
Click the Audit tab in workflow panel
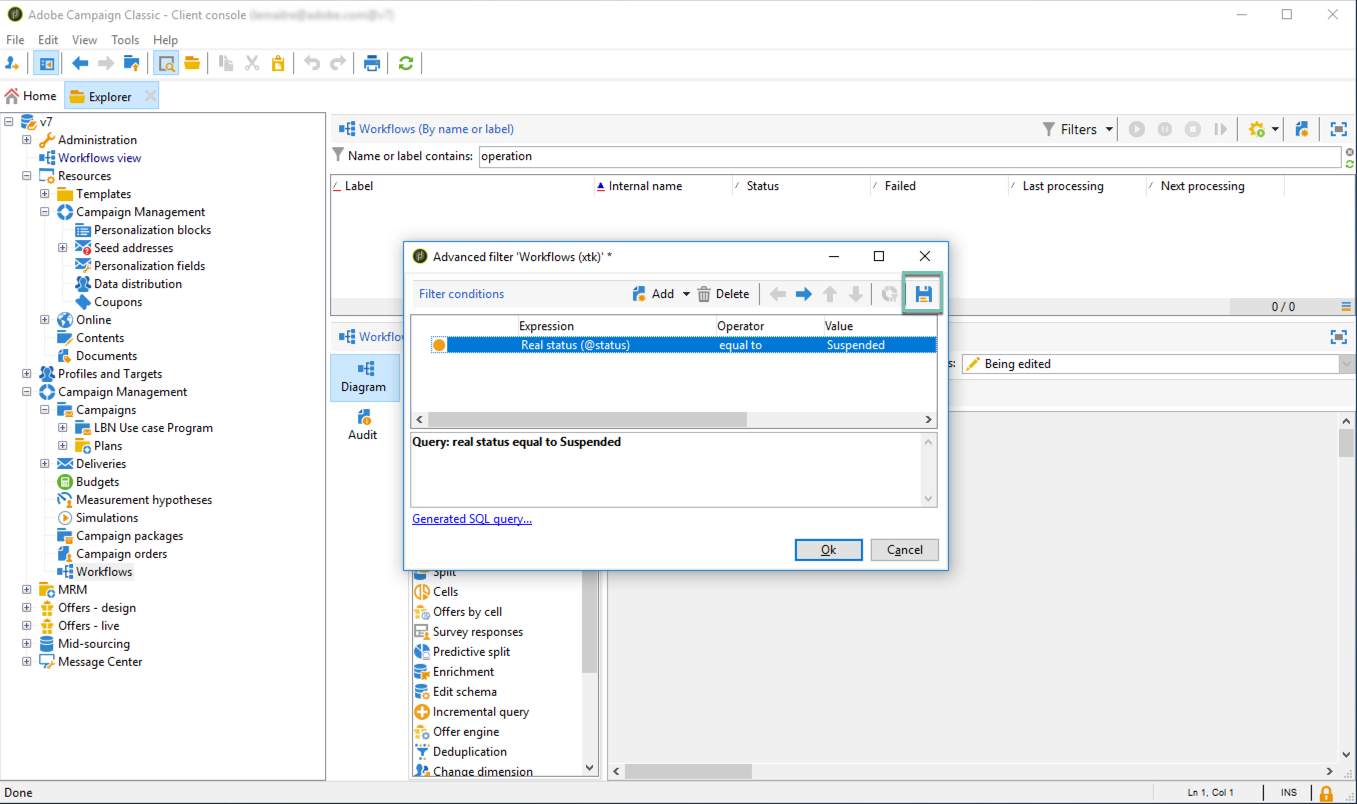click(363, 425)
